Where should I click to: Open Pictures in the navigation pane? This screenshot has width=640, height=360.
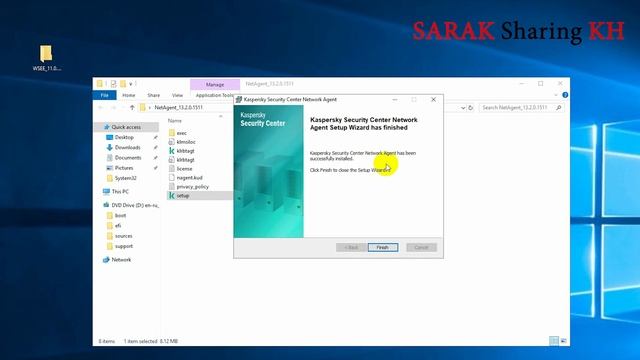(124, 168)
